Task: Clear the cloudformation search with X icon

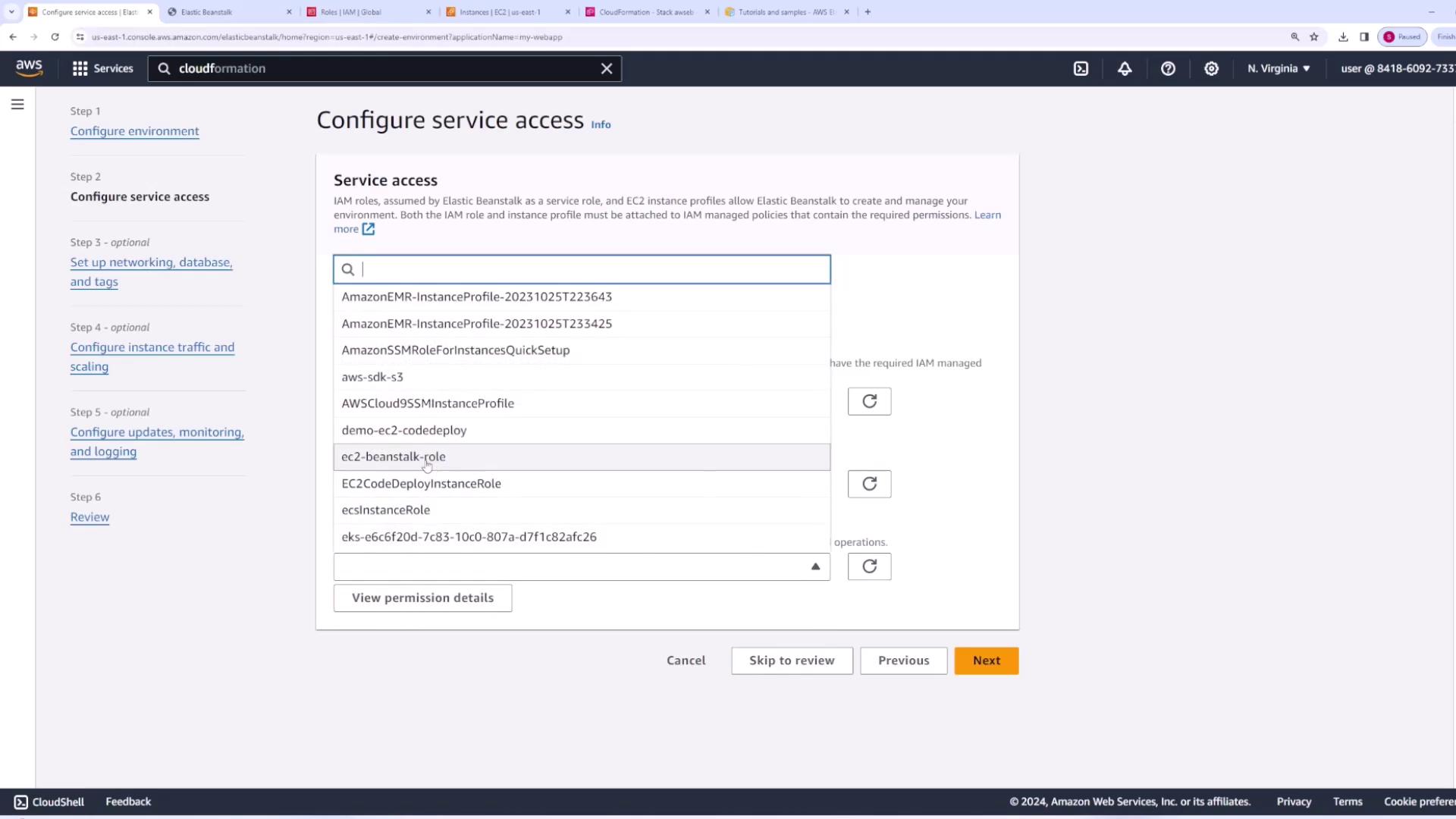Action: (x=607, y=68)
